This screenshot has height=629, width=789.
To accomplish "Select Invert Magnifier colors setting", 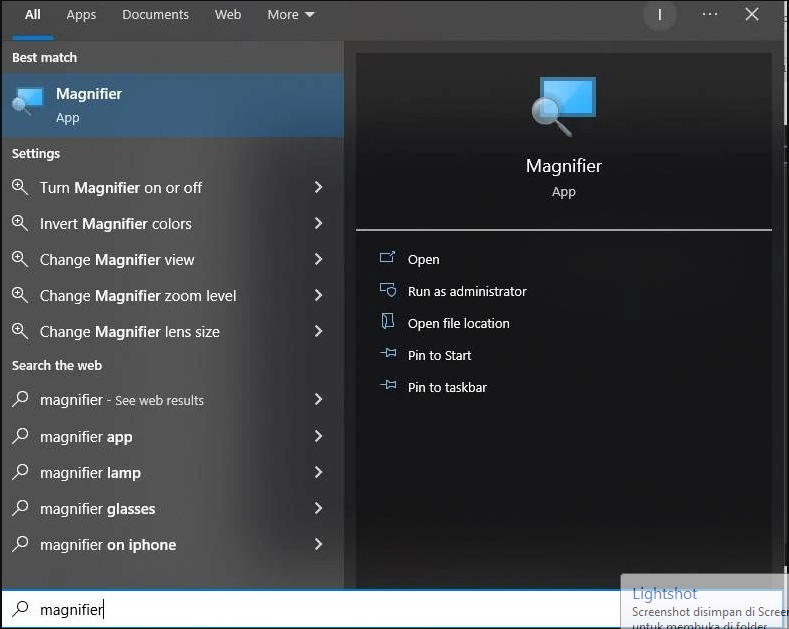I will [x=173, y=223].
